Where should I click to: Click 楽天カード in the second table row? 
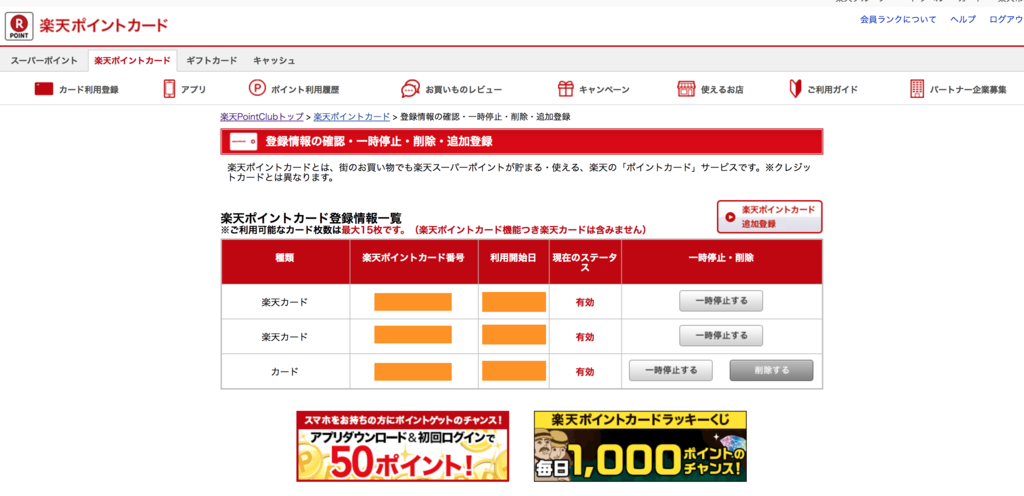click(x=285, y=337)
